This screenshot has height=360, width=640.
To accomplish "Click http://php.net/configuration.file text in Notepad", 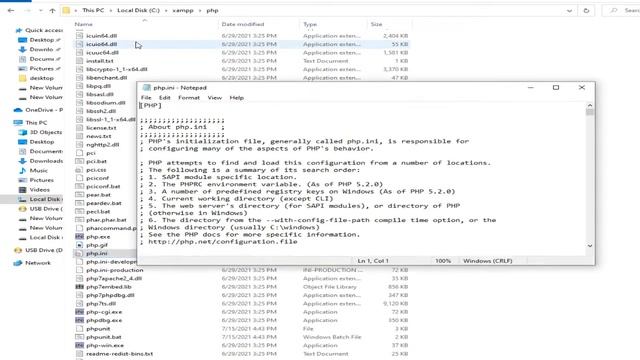I will pos(223,242).
